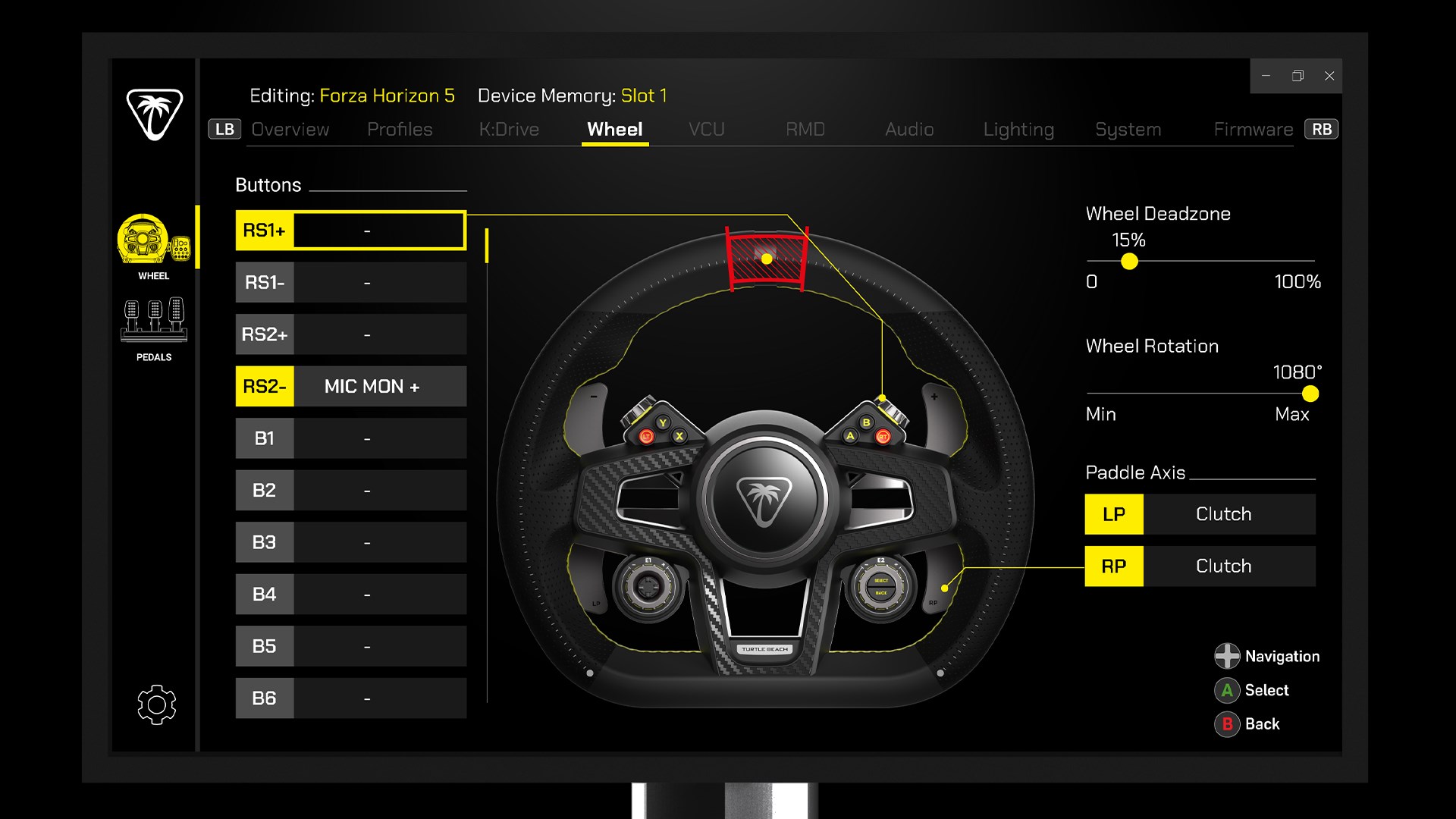The width and height of the screenshot is (1456, 819).
Task: Switch to the Profiles tab
Action: click(400, 130)
